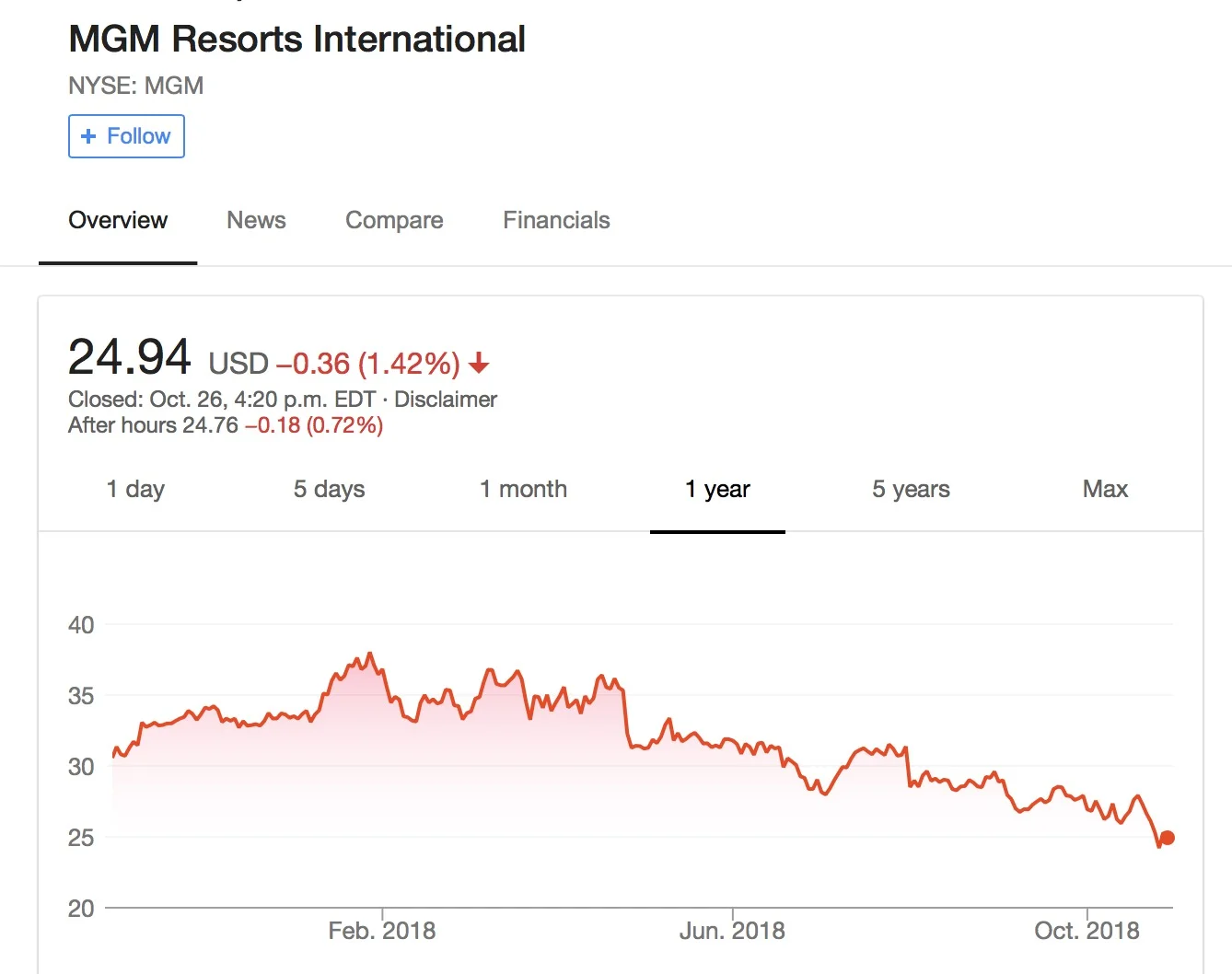Click the 25 y-axis label
The width and height of the screenshot is (1232, 974).
(x=81, y=838)
